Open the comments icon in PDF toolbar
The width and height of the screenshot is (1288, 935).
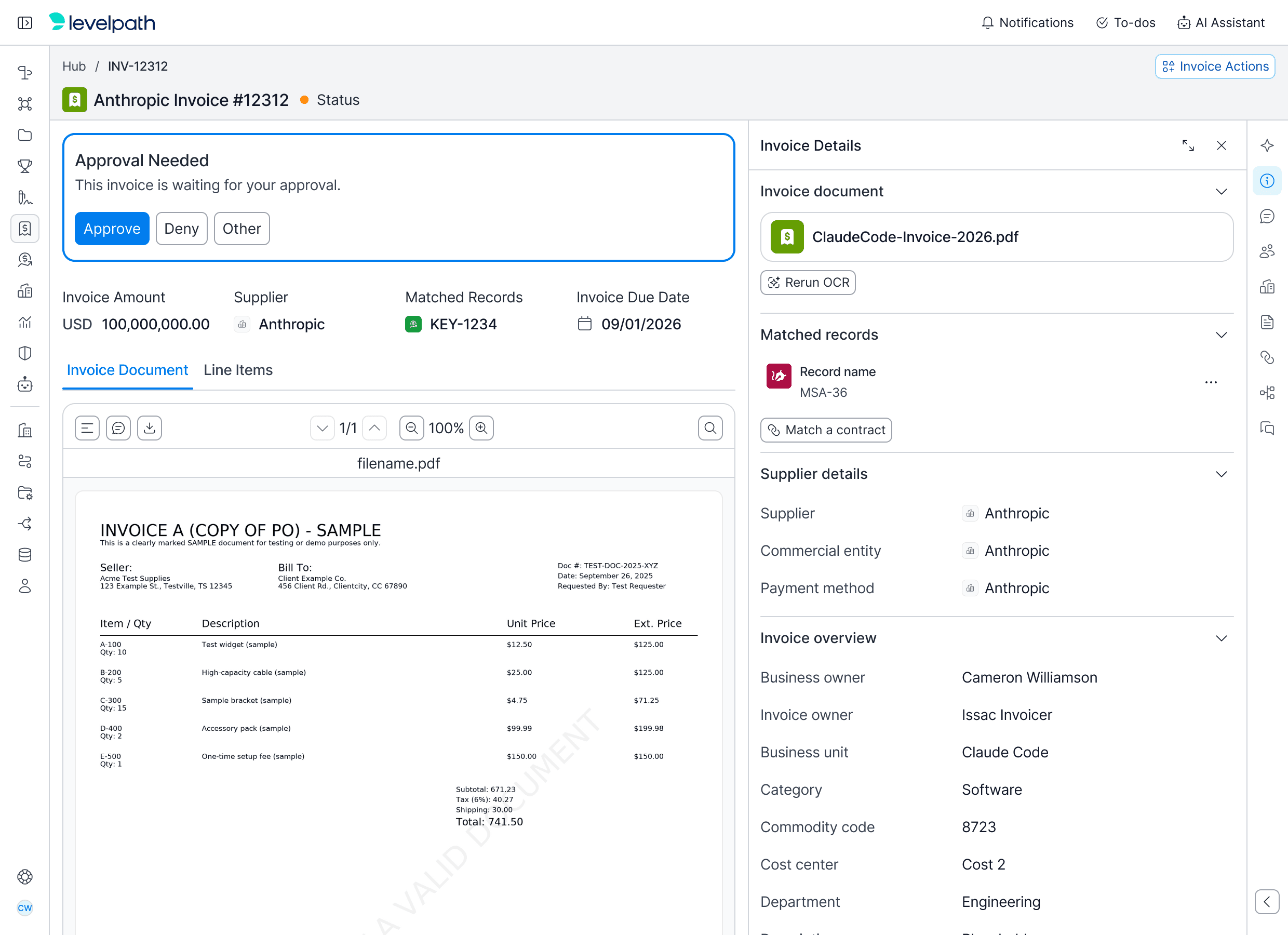point(118,428)
